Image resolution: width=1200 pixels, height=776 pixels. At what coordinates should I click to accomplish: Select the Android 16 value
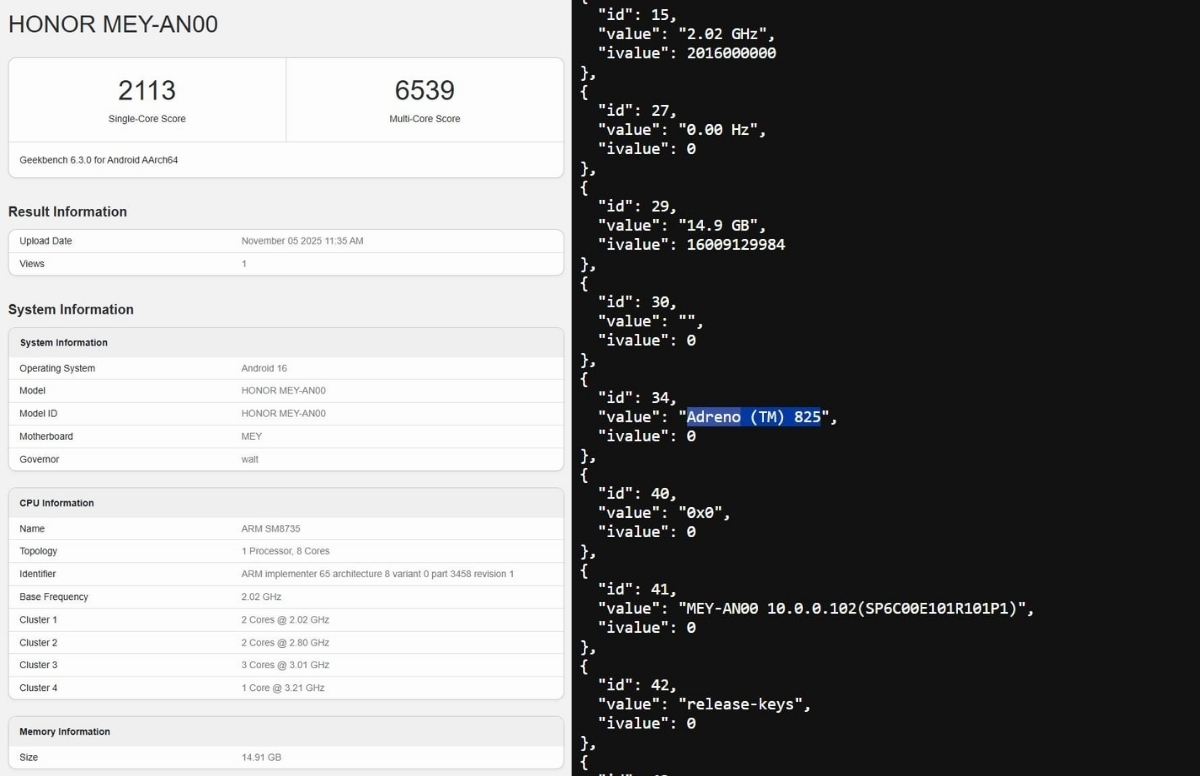click(x=264, y=368)
